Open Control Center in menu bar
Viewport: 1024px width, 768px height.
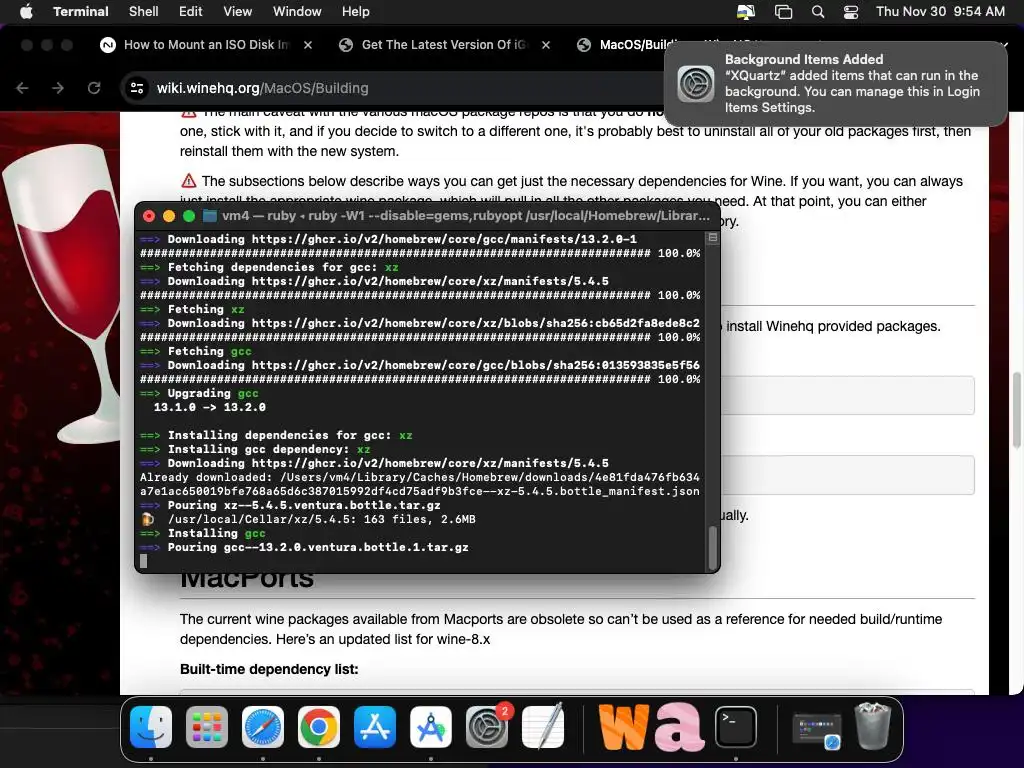[x=850, y=11]
